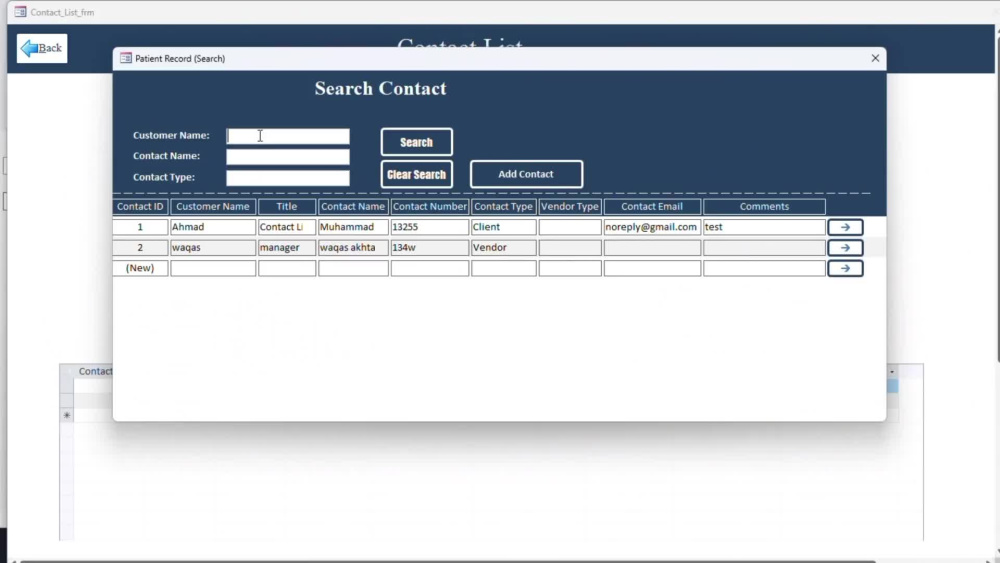Select the Muhammad contact name cell
The height and width of the screenshot is (563, 1000).
pos(353,227)
